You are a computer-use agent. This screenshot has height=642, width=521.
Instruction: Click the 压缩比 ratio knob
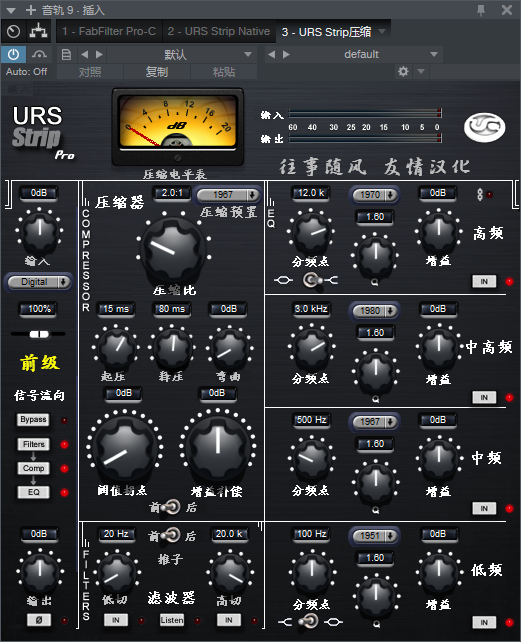[173, 251]
